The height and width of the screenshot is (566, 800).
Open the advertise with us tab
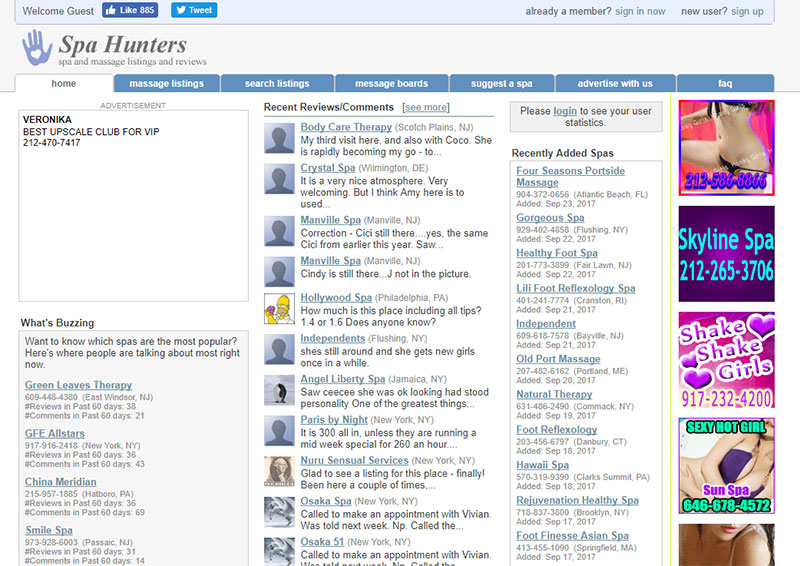(x=615, y=84)
